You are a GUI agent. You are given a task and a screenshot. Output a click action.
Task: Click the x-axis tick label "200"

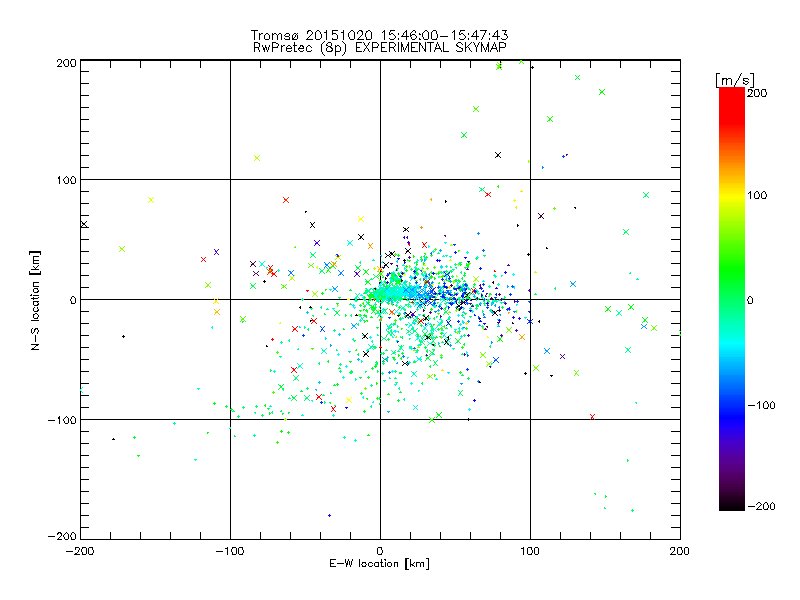[x=680, y=551]
